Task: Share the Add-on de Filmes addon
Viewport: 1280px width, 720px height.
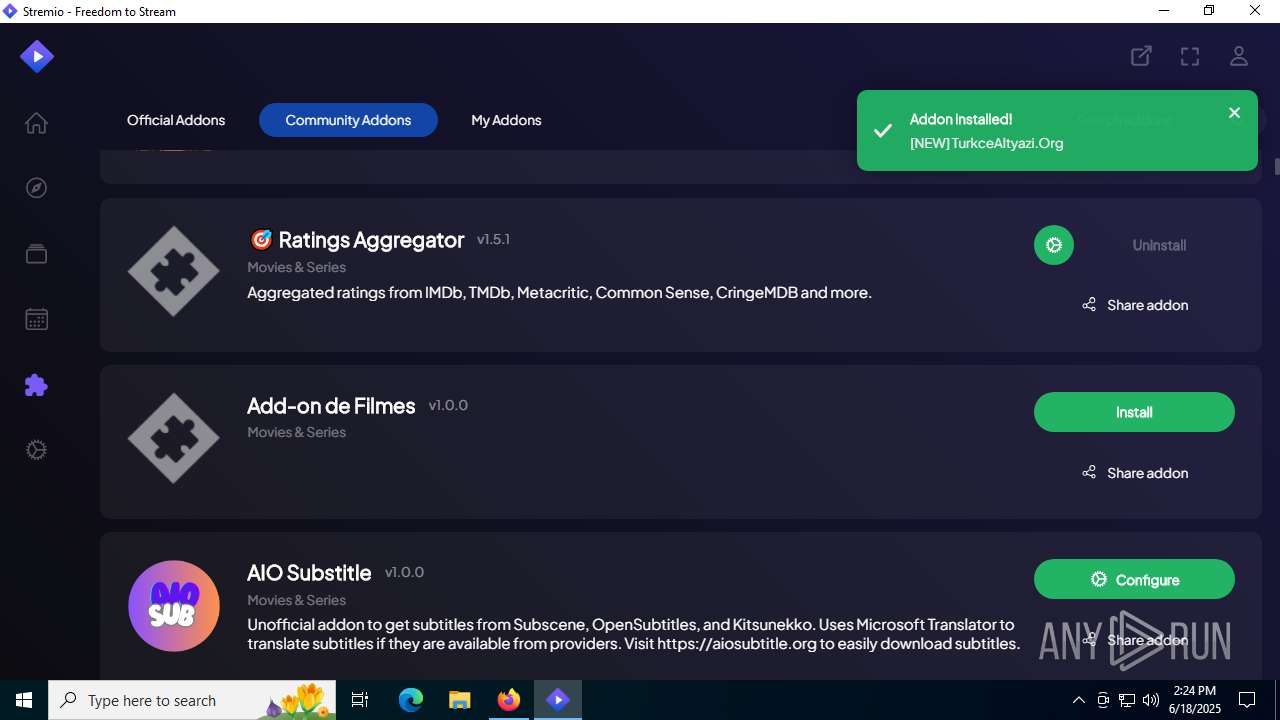Action: [1135, 473]
